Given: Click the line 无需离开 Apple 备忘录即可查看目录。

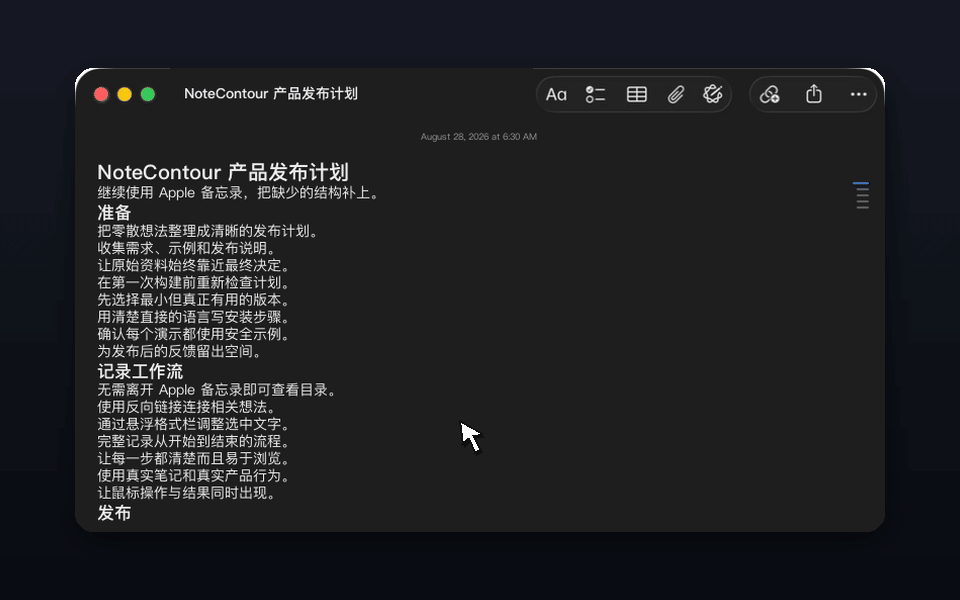Looking at the screenshot, I should click(219, 390).
